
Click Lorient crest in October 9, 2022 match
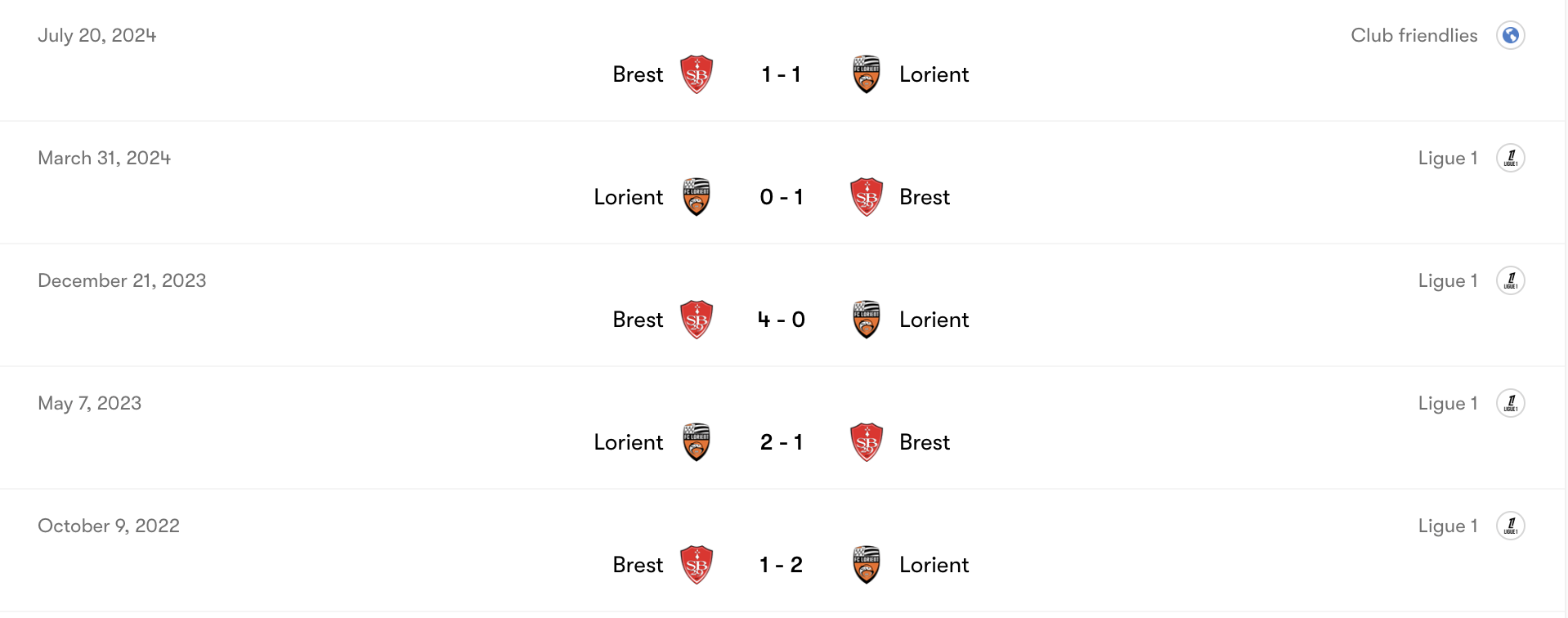tap(867, 565)
